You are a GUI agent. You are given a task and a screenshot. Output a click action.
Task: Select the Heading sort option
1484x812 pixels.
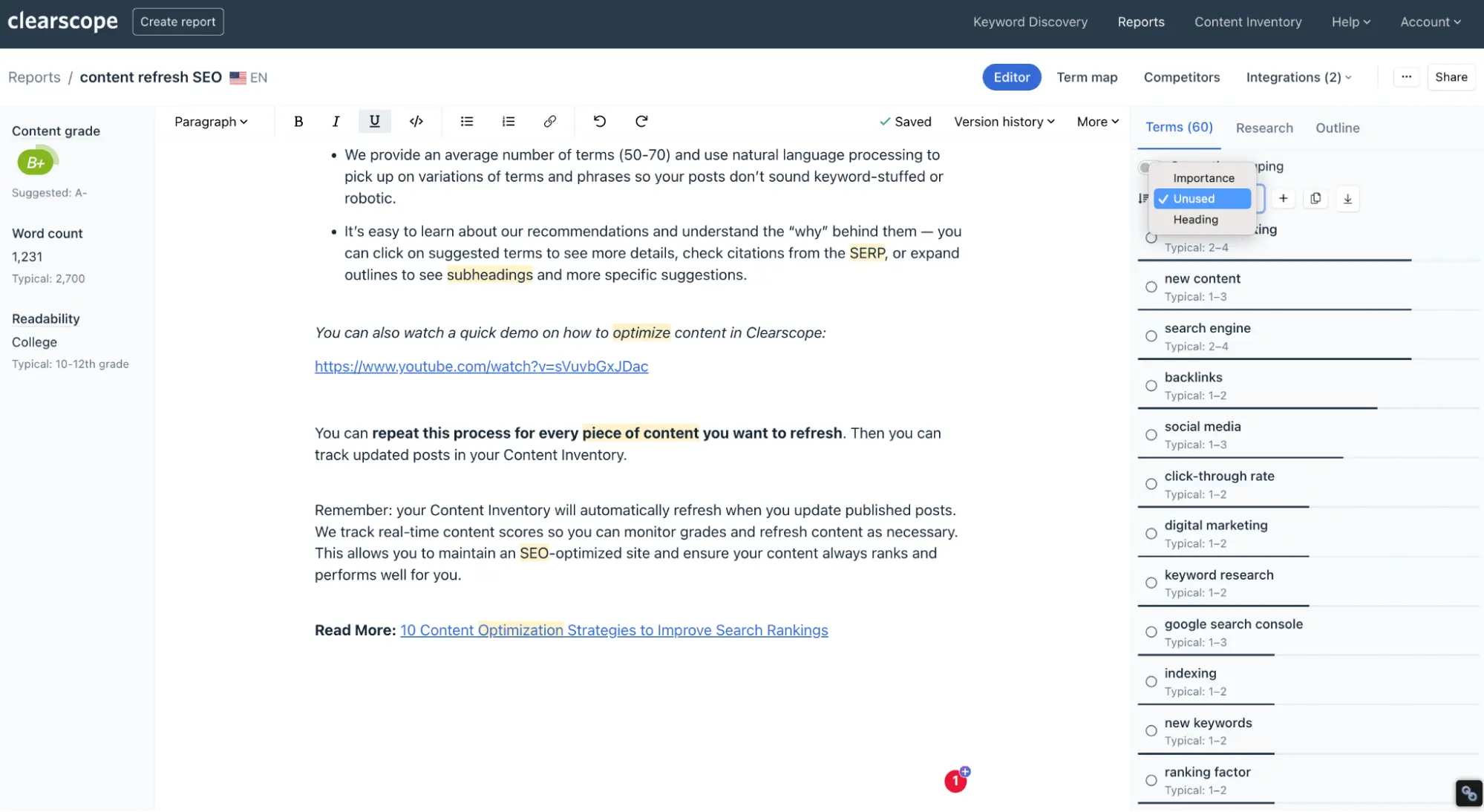1195,220
